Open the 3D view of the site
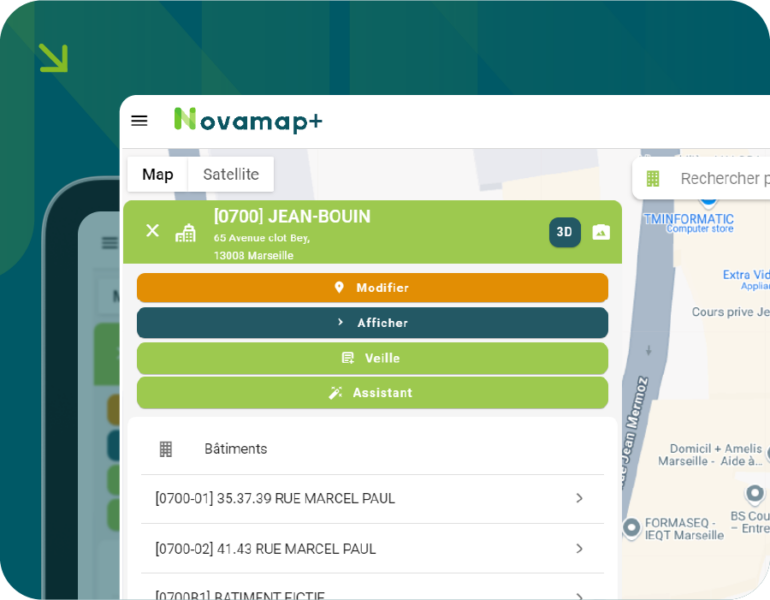Image resolution: width=770 pixels, height=600 pixels. point(565,232)
